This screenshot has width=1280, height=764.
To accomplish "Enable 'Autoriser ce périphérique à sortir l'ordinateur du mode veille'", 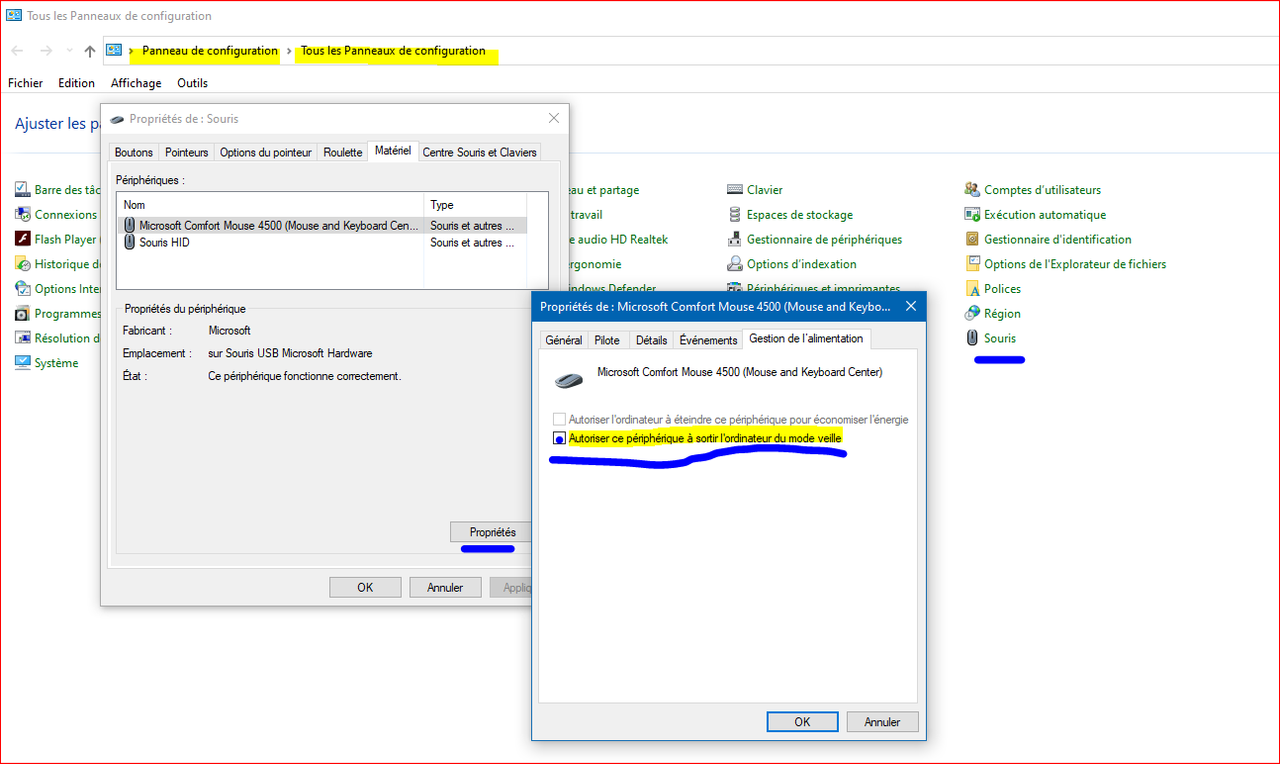I will 559,439.
